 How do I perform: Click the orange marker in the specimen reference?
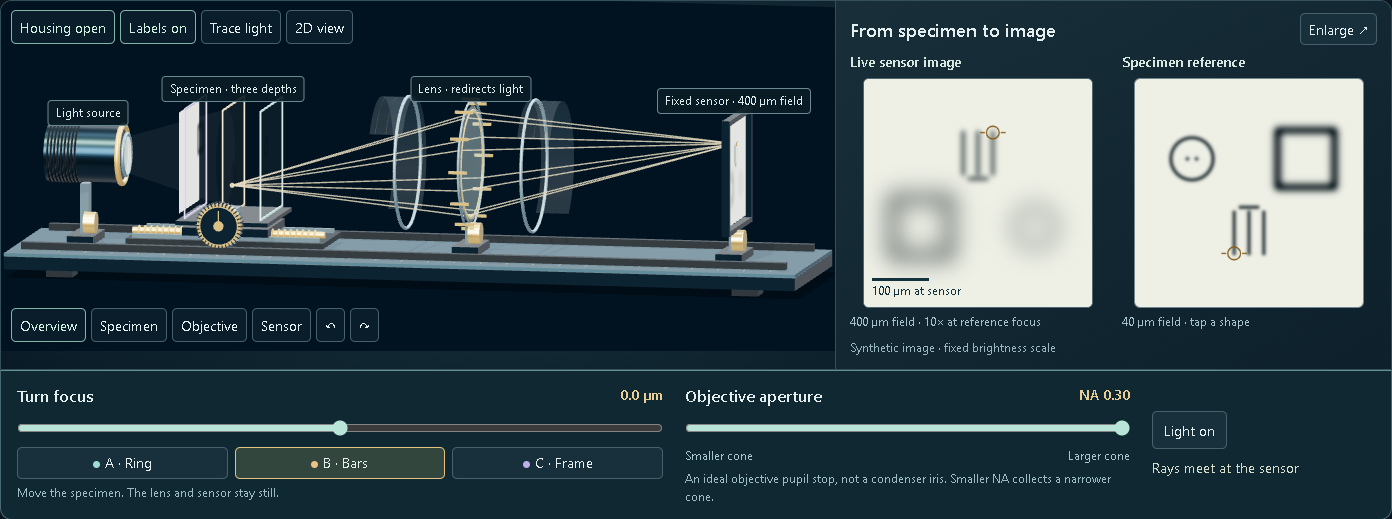1233,253
